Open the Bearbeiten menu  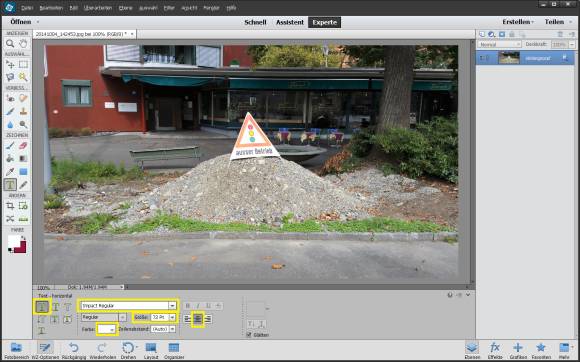tap(51, 8)
